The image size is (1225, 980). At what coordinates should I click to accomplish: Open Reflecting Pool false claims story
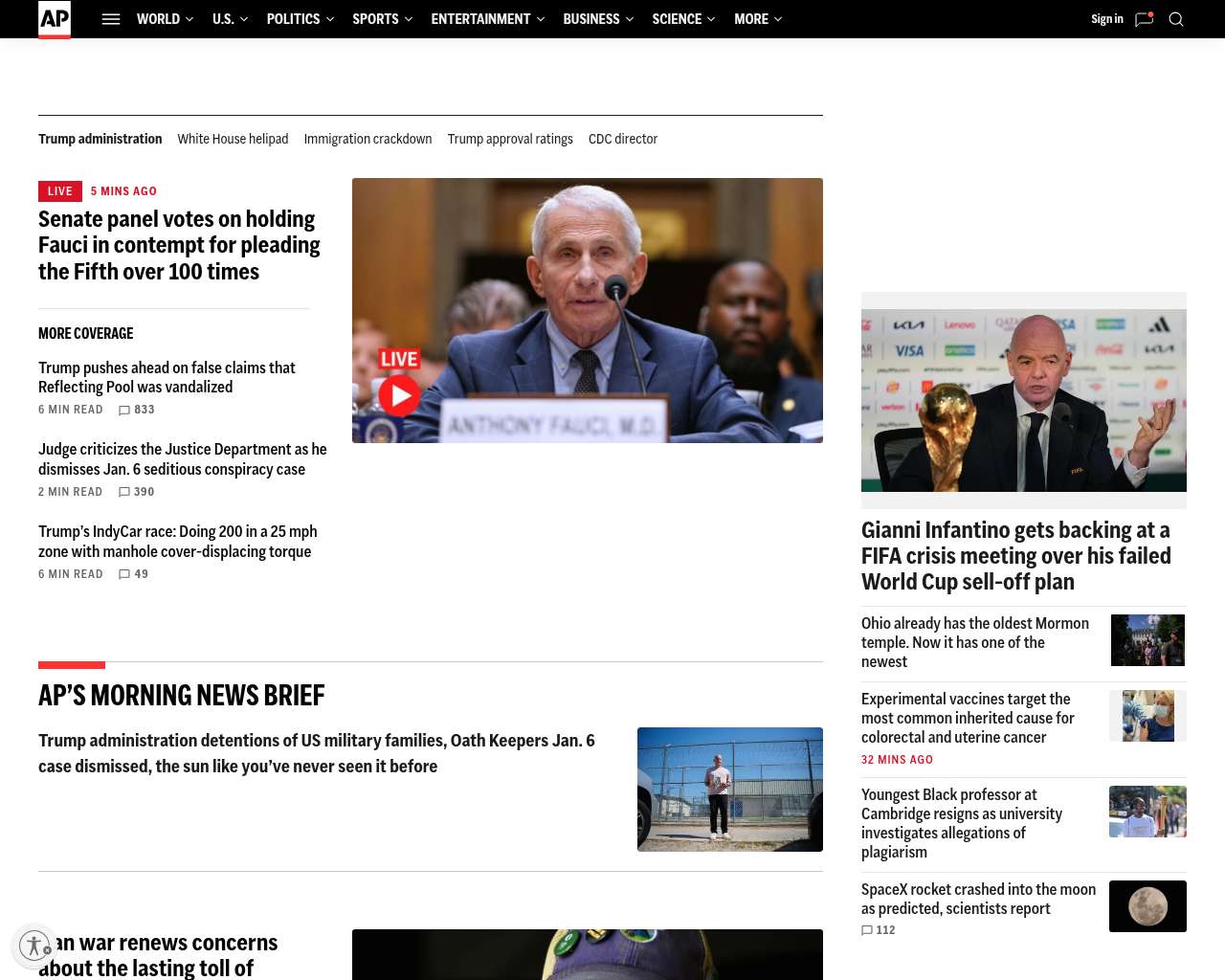coord(167,377)
